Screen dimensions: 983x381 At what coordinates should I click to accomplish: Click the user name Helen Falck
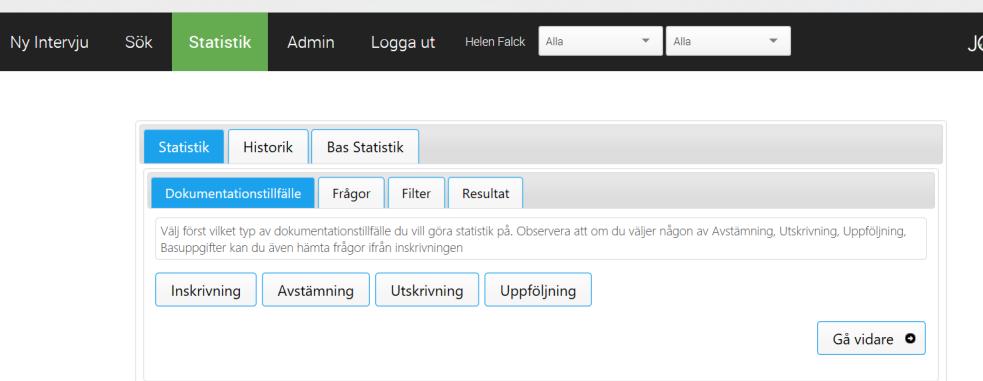pos(495,42)
